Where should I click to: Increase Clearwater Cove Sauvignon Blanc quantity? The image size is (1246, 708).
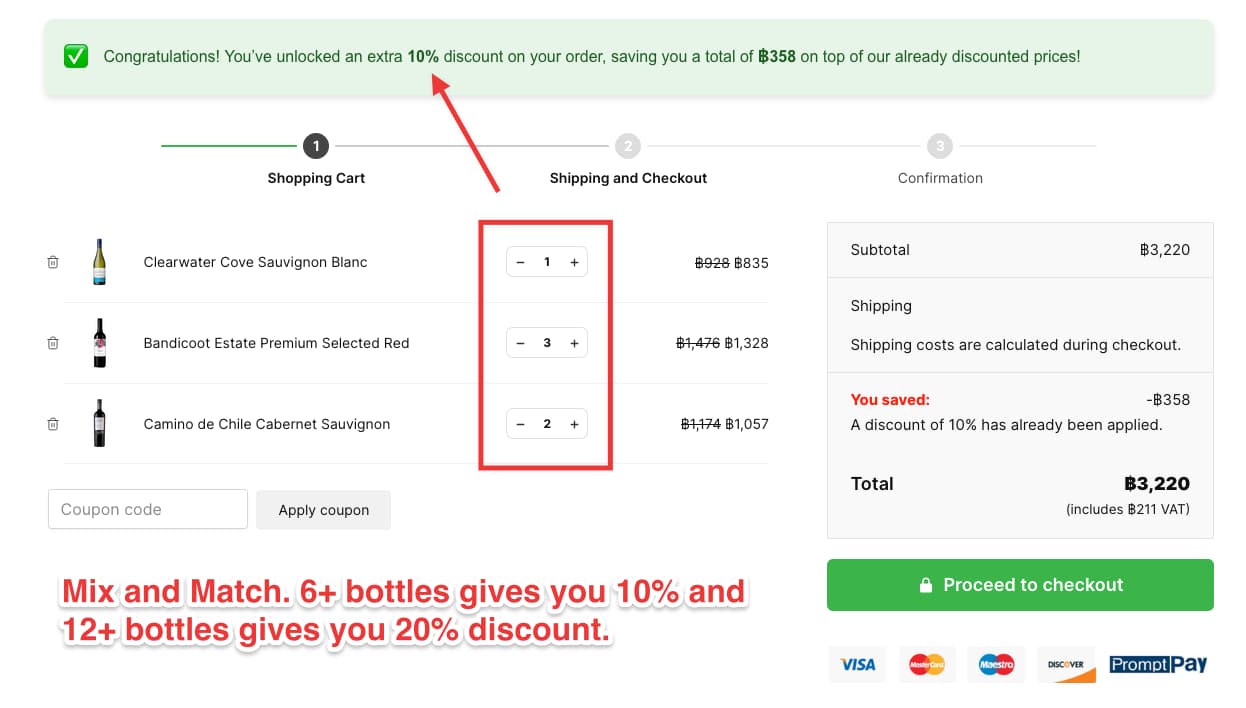[x=574, y=261]
